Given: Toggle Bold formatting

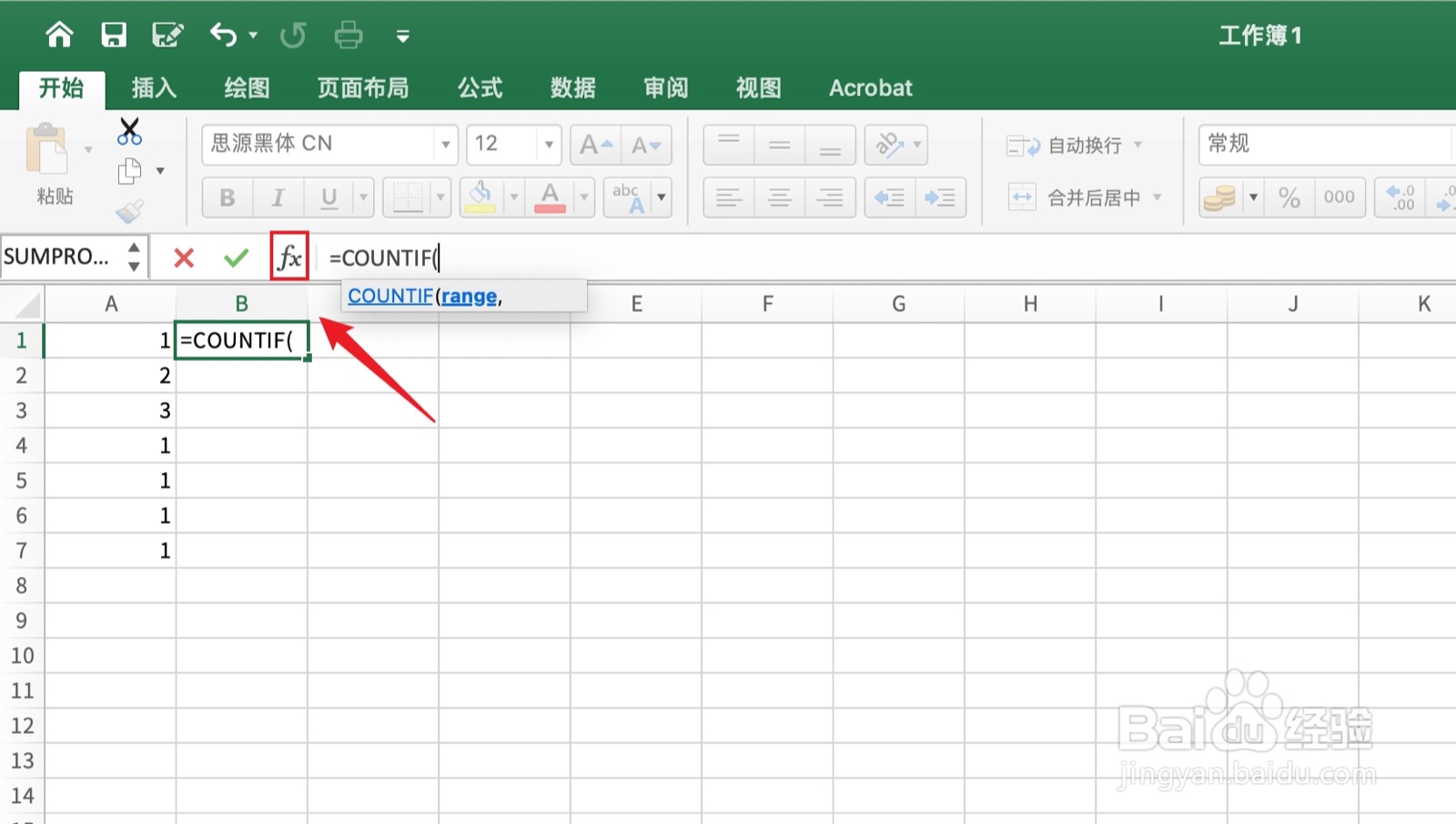Looking at the screenshot, I should pyautogui.click(x=227, y=197).
